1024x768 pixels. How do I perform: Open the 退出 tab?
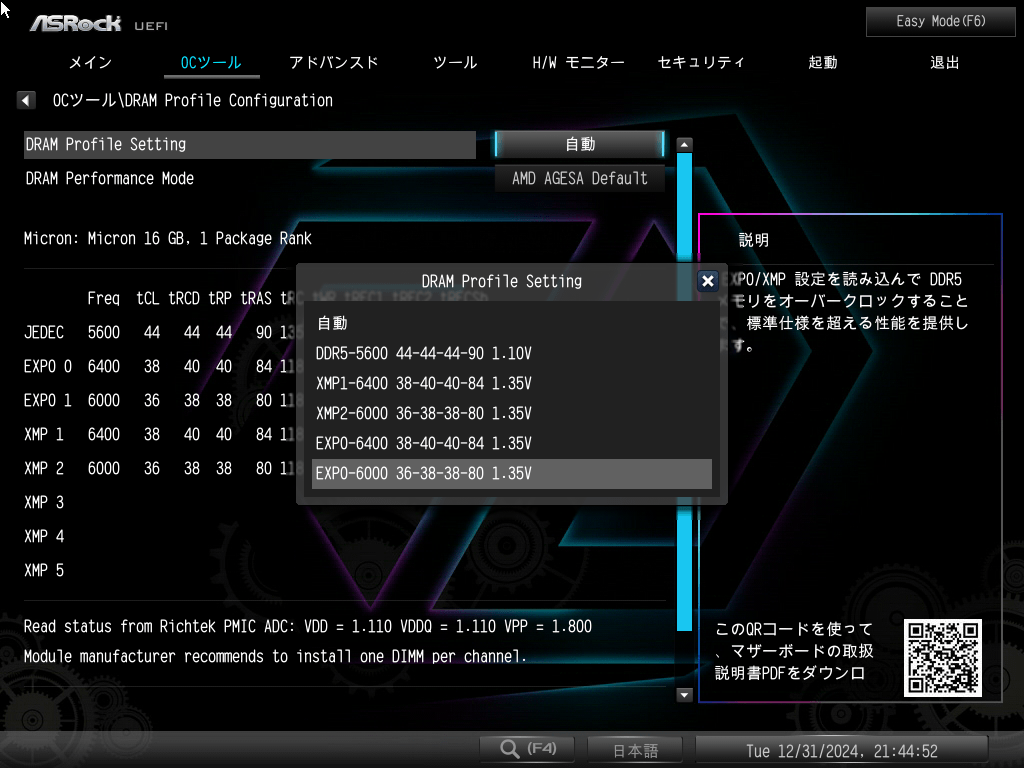coord(944,63)
